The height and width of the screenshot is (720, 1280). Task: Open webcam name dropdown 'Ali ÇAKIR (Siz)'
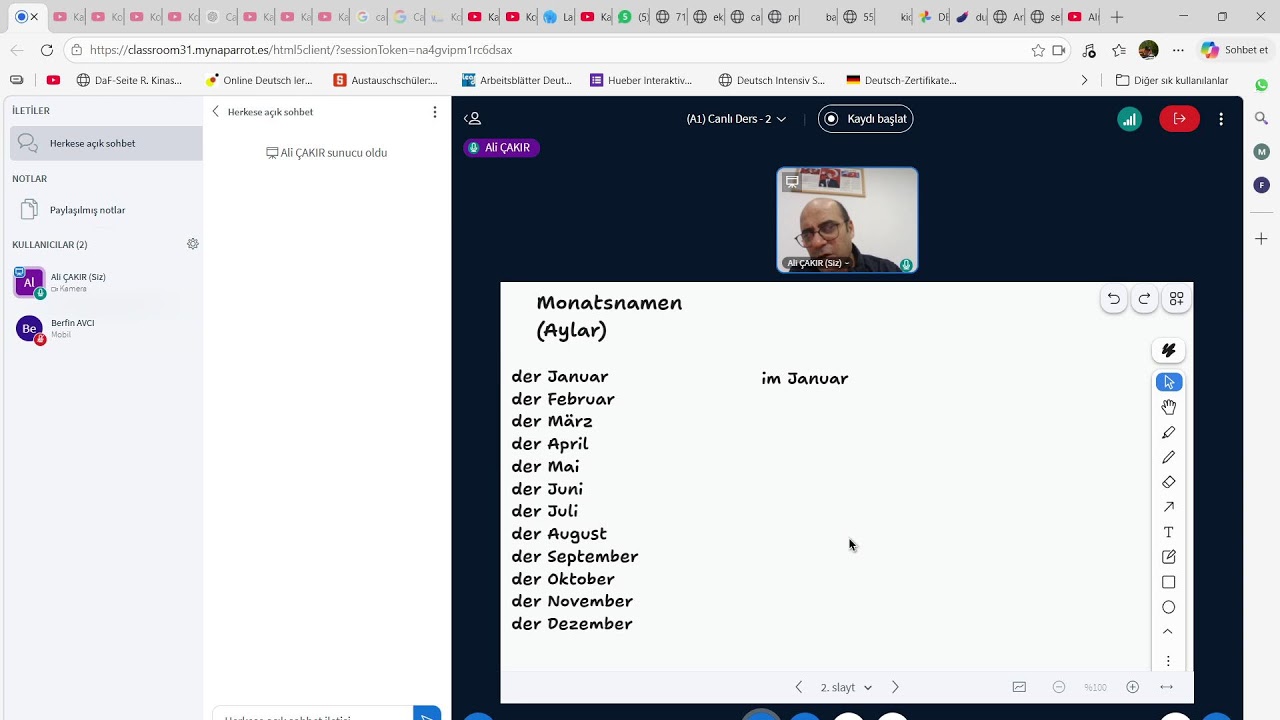coord(818,263)
